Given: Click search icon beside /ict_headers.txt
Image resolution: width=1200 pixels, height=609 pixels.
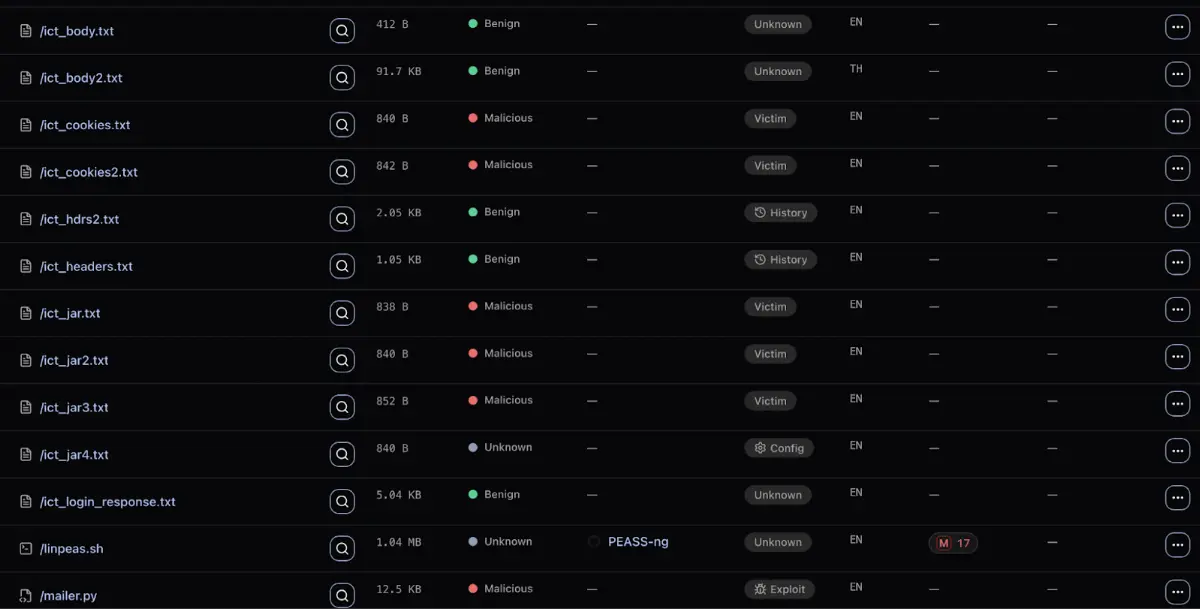Looking at the screenshot, I should [x=342, y=266].
